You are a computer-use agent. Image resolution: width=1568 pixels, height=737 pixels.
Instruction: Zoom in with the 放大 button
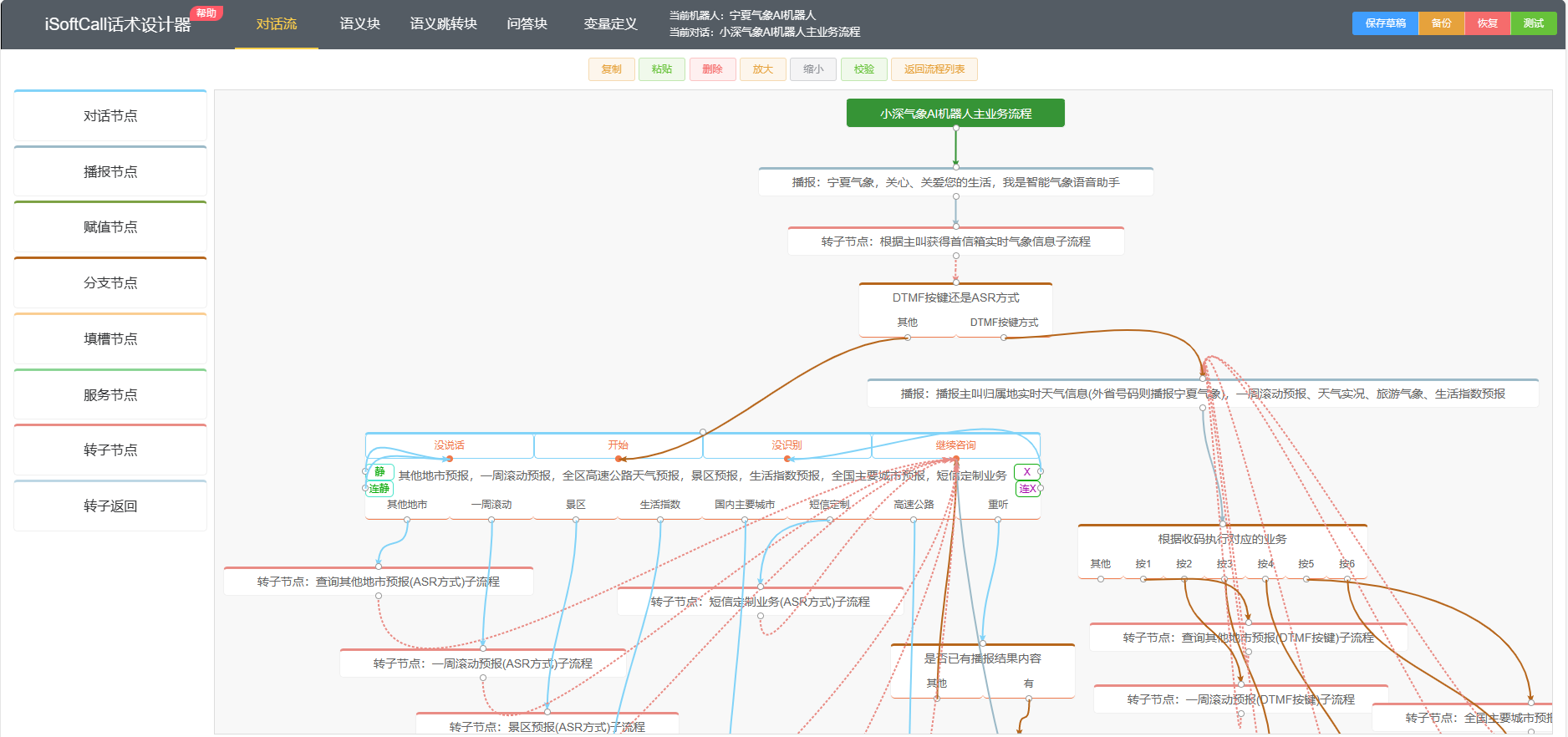(763, 69)
